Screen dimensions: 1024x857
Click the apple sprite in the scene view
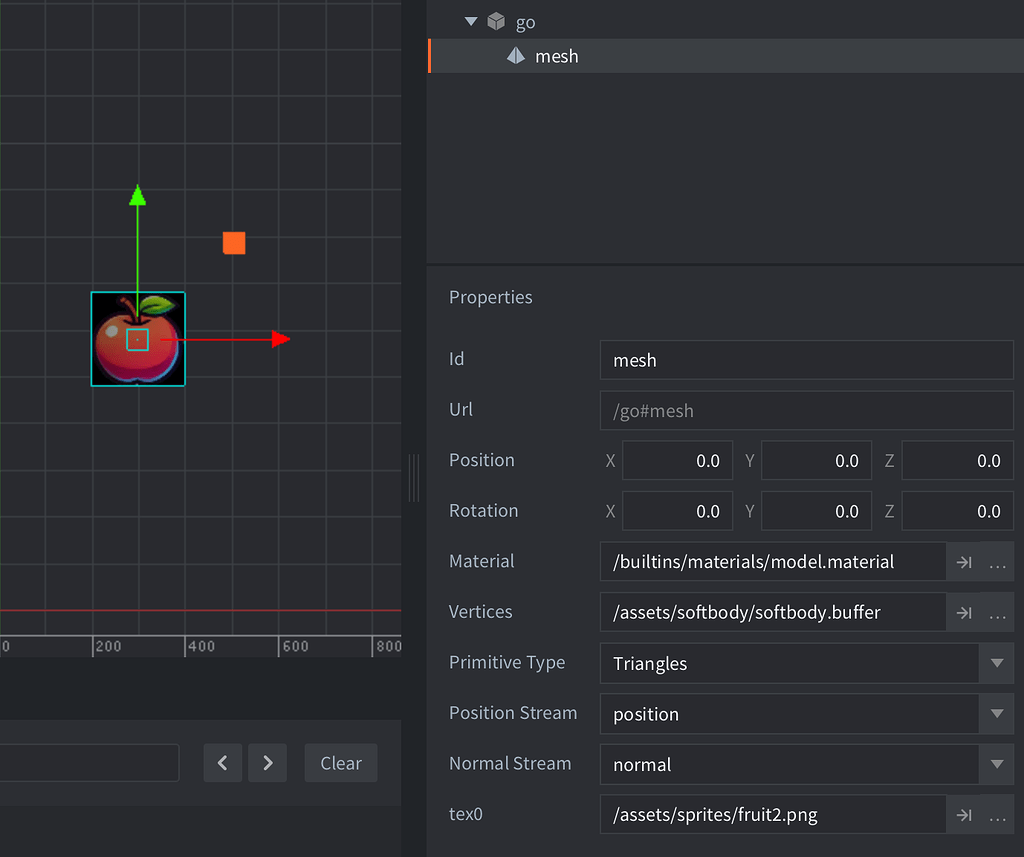(138, 339)
